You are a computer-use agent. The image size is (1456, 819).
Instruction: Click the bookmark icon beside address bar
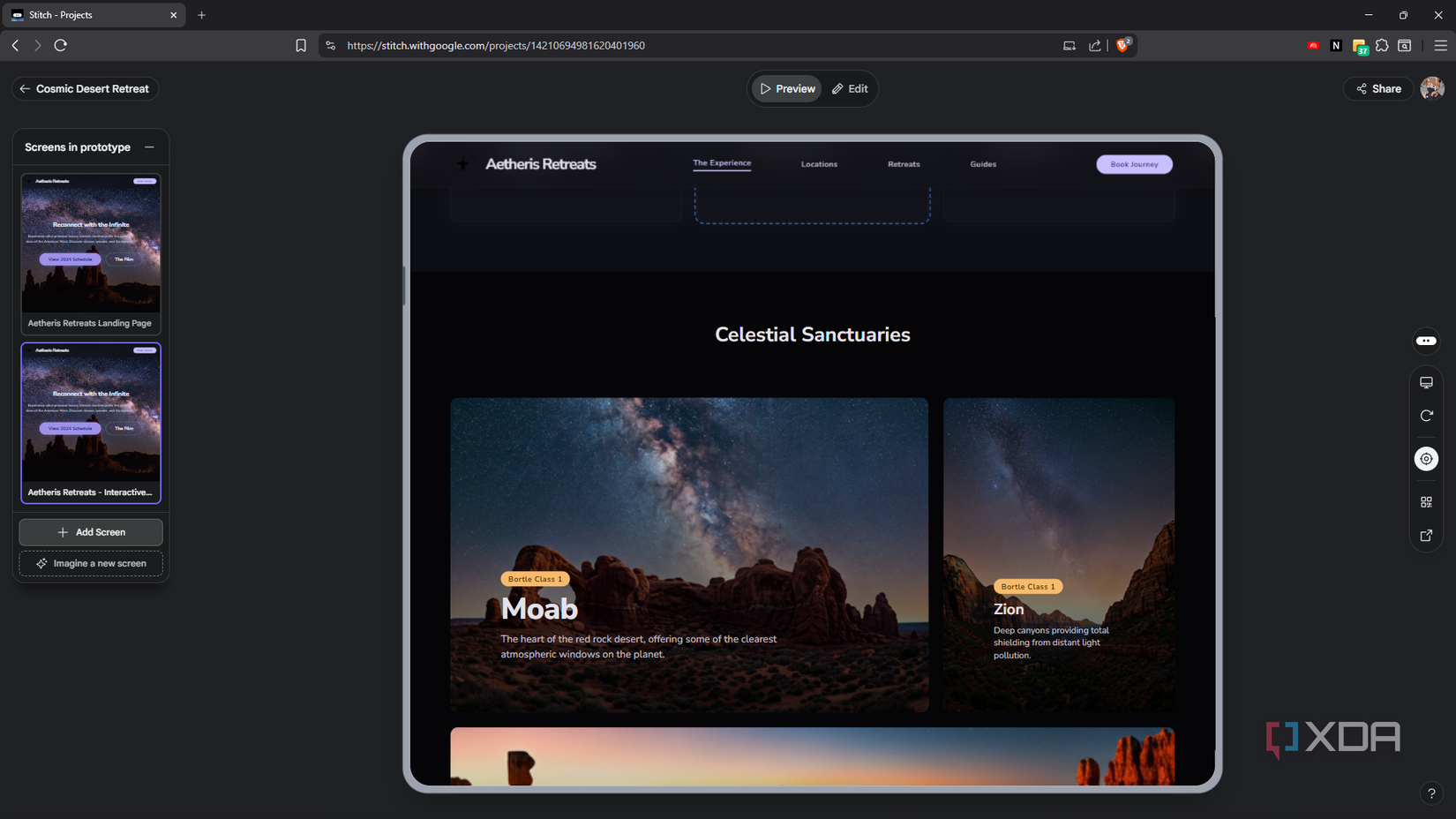301,46
